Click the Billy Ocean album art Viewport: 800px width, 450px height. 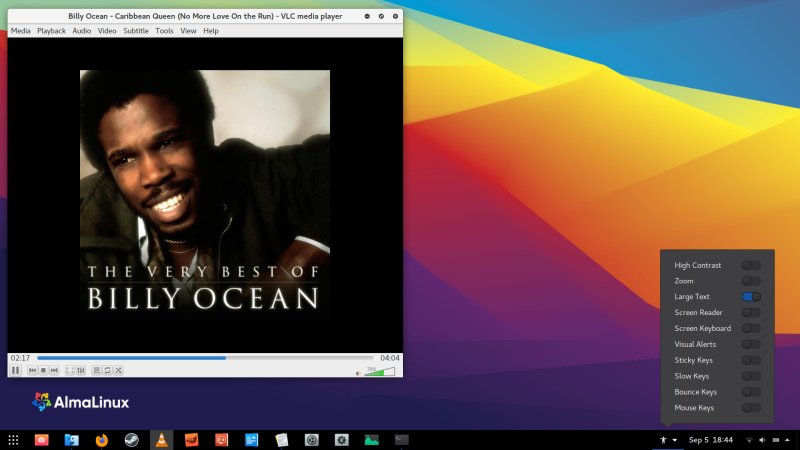pos(205,195)
